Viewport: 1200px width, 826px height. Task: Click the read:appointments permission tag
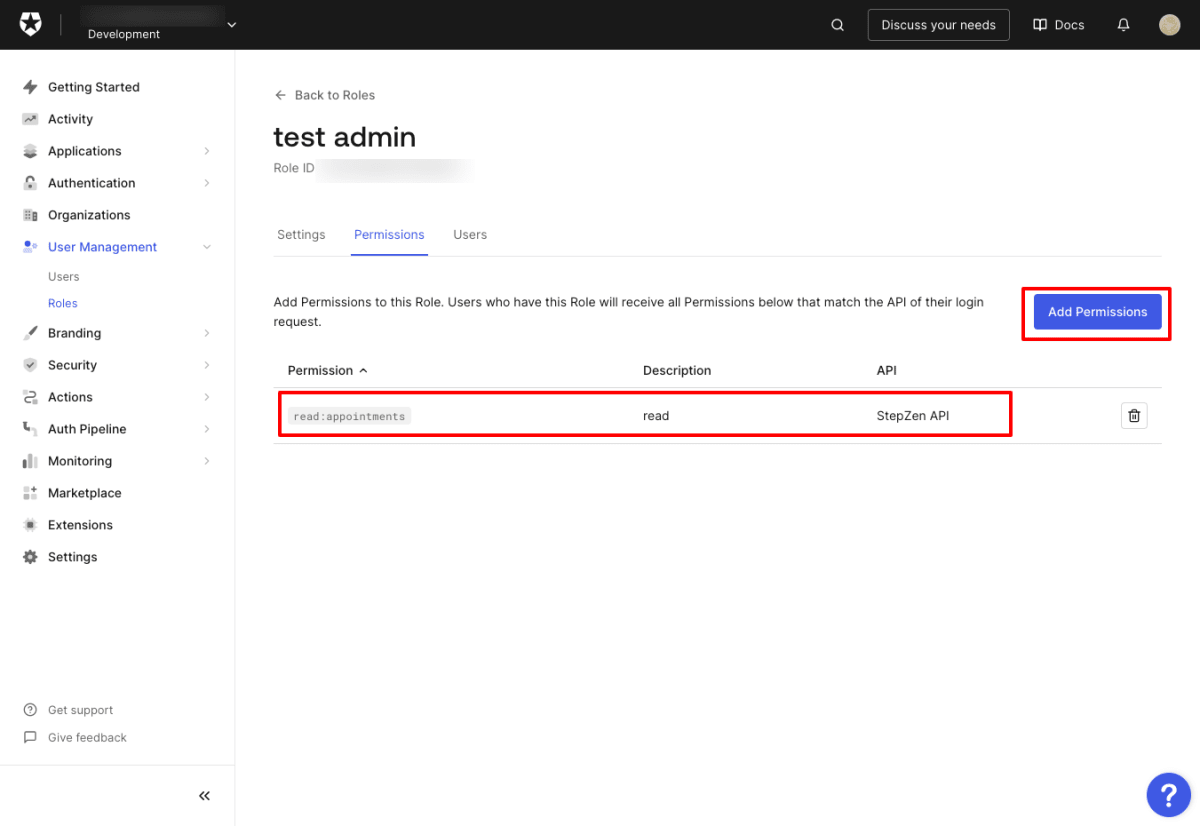(x=349, y=416)
